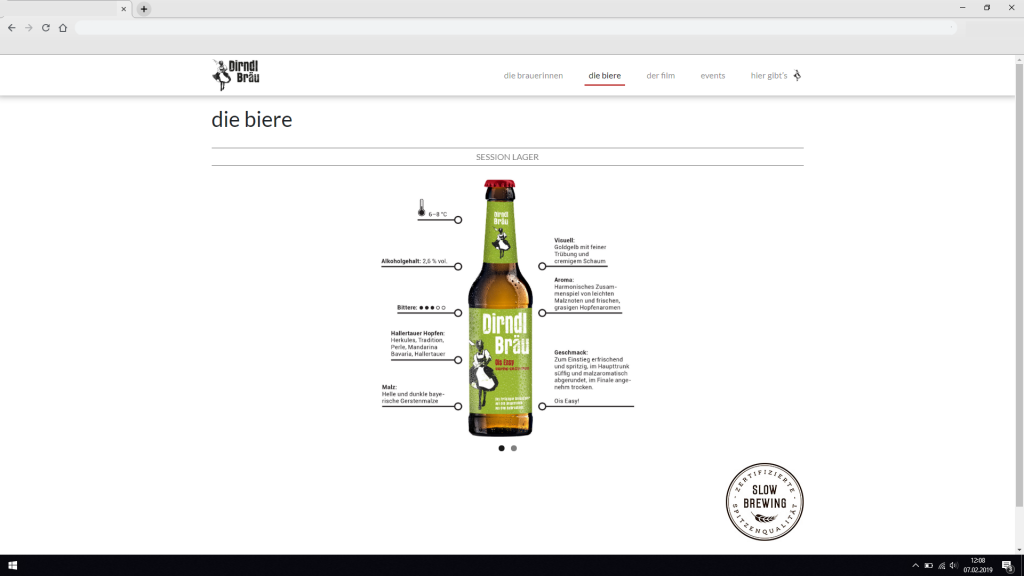Open the Wi-Fi network tray icon
The image size is (1024, 576).
pyautogui.click(x=941, y=566)
